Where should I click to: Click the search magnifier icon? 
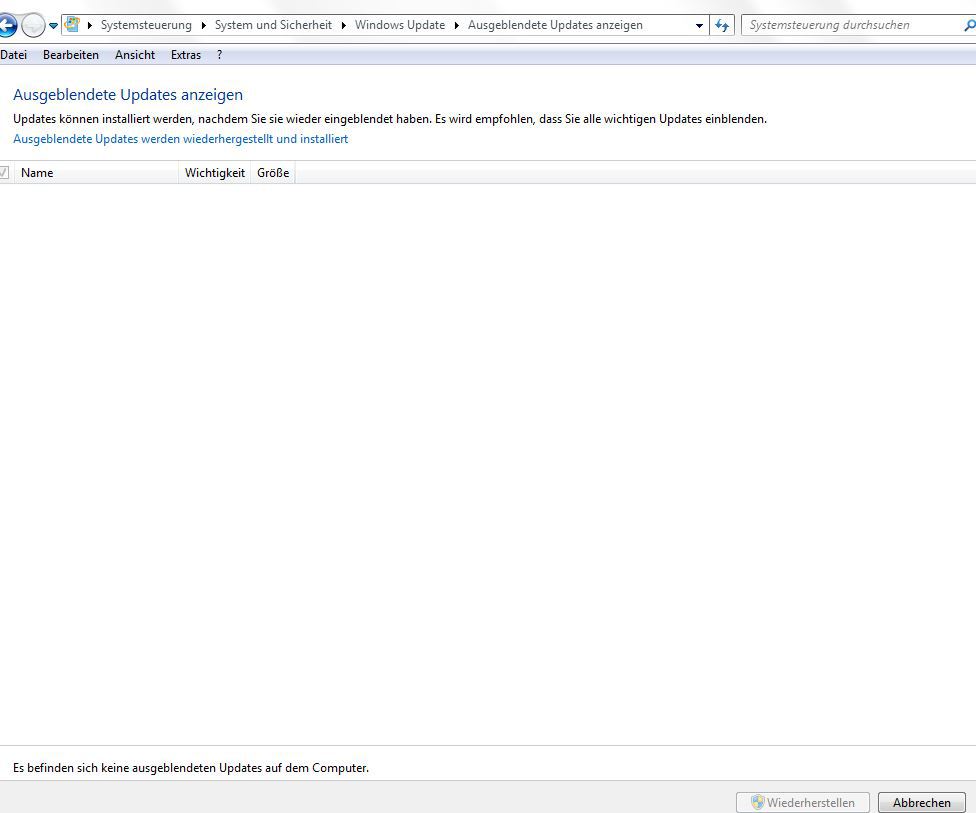[969, 26]
